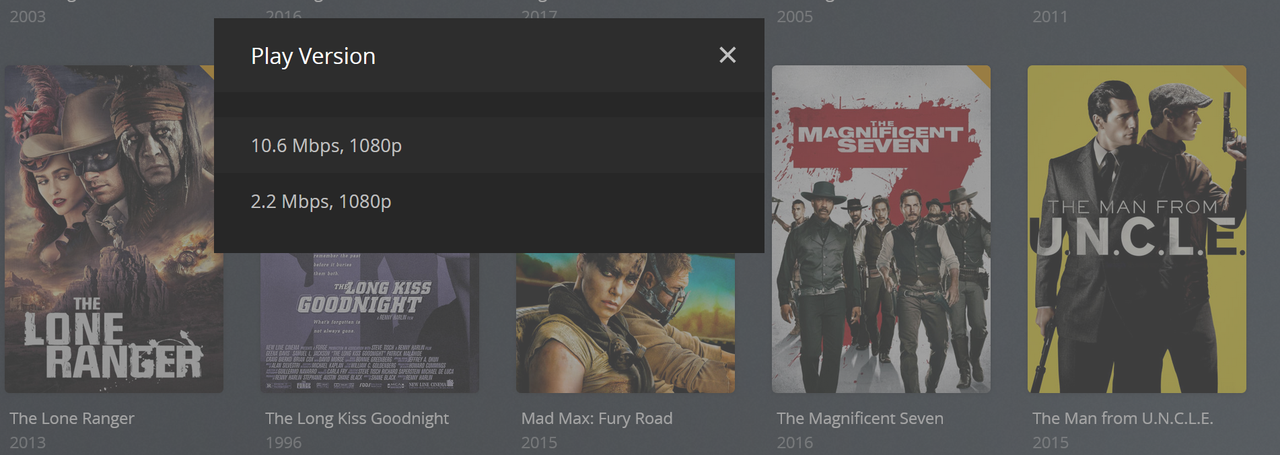Select the year 2015 under Mad Max
This screenshot has height=455, width=1280.
coord(539,442)
